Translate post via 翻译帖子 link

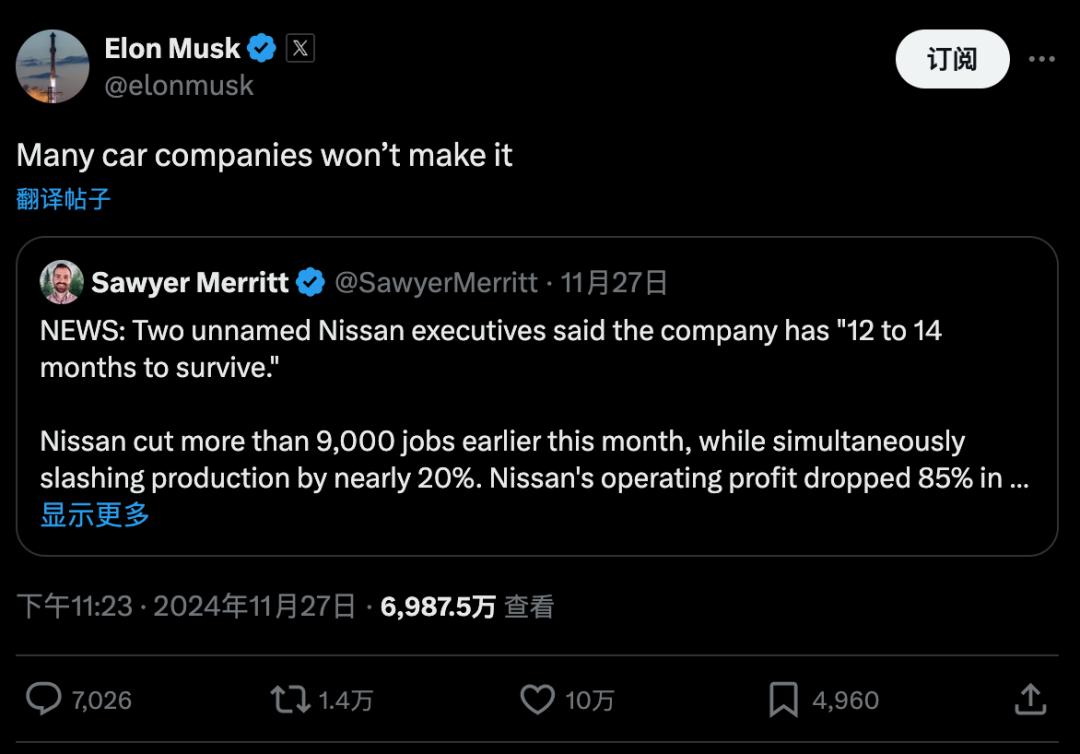pyautogui.click(x=63, y=198)
